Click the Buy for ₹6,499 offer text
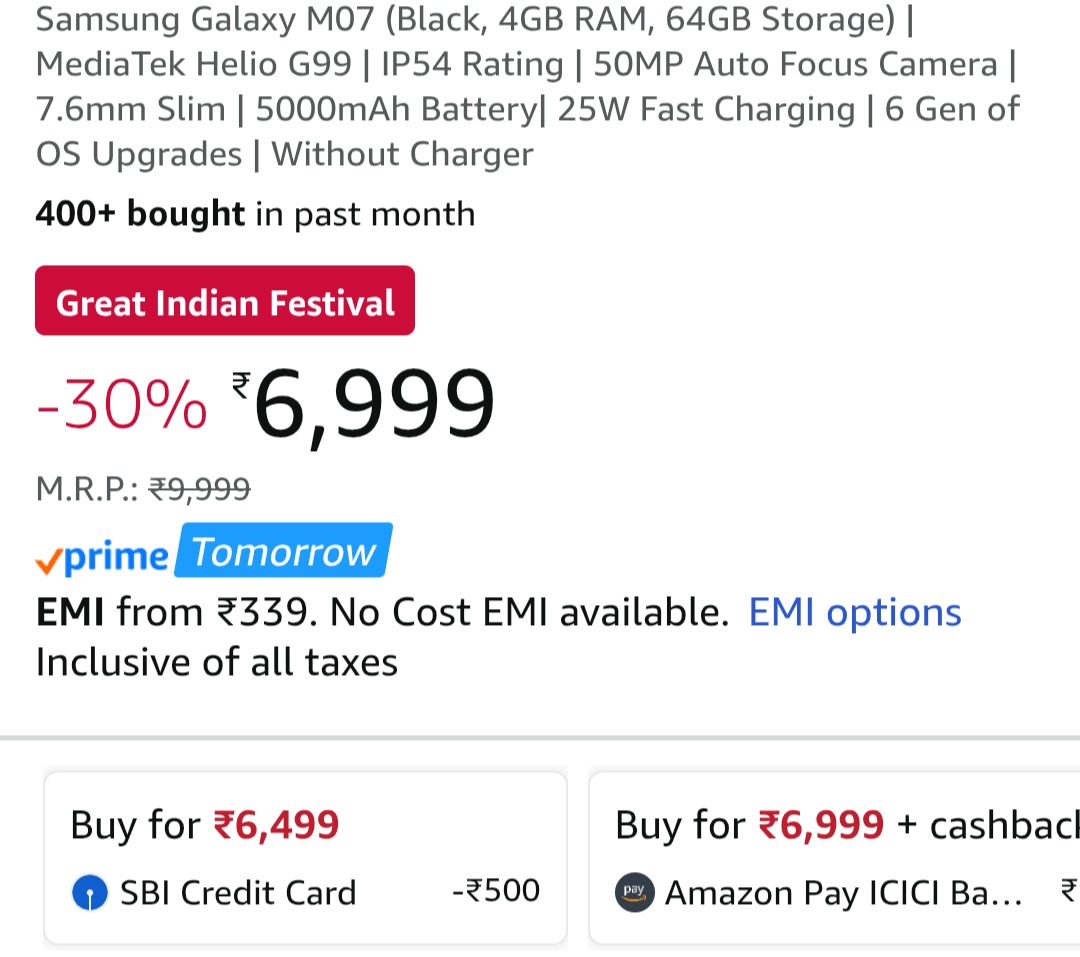Viewport: 1080px width, 957px height. (x=205, y=825)
